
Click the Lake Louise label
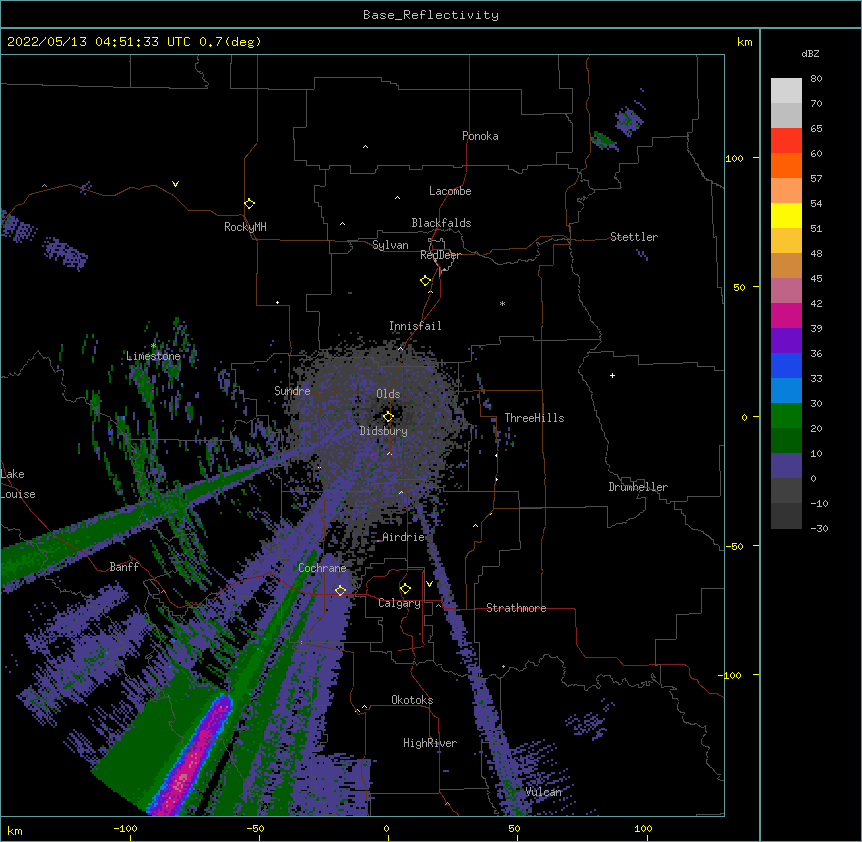[18, 484]
